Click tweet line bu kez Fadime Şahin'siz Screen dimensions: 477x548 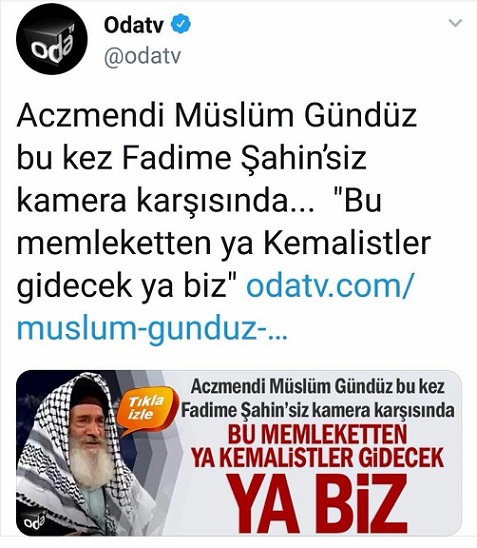pos(191,158)
